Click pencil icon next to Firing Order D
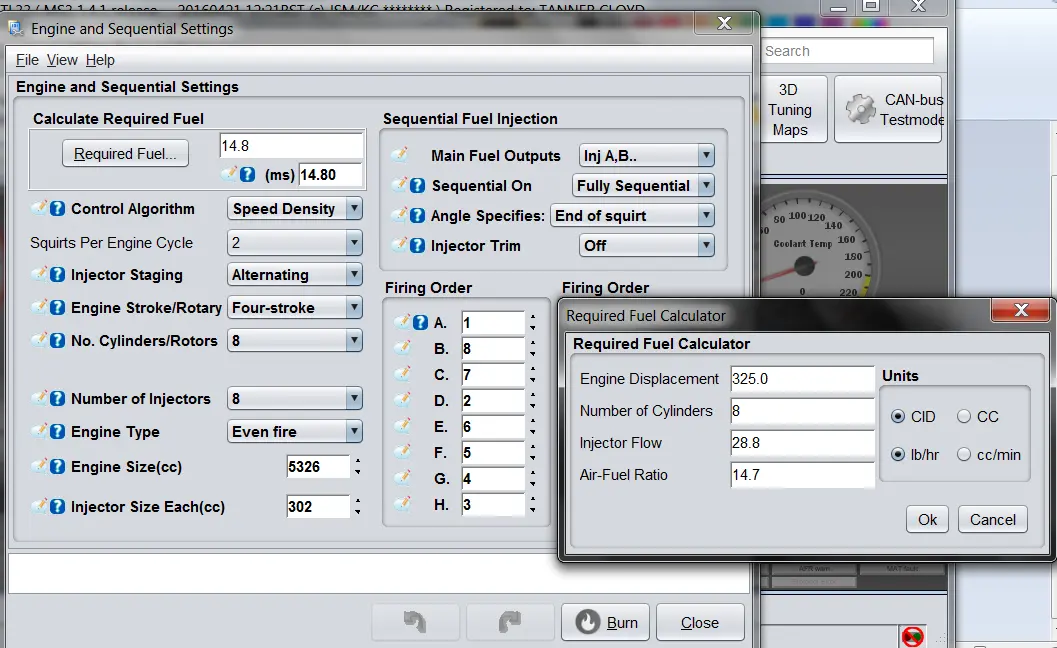This screenshot has height=648, width=1057. click(x=402, y=401)
